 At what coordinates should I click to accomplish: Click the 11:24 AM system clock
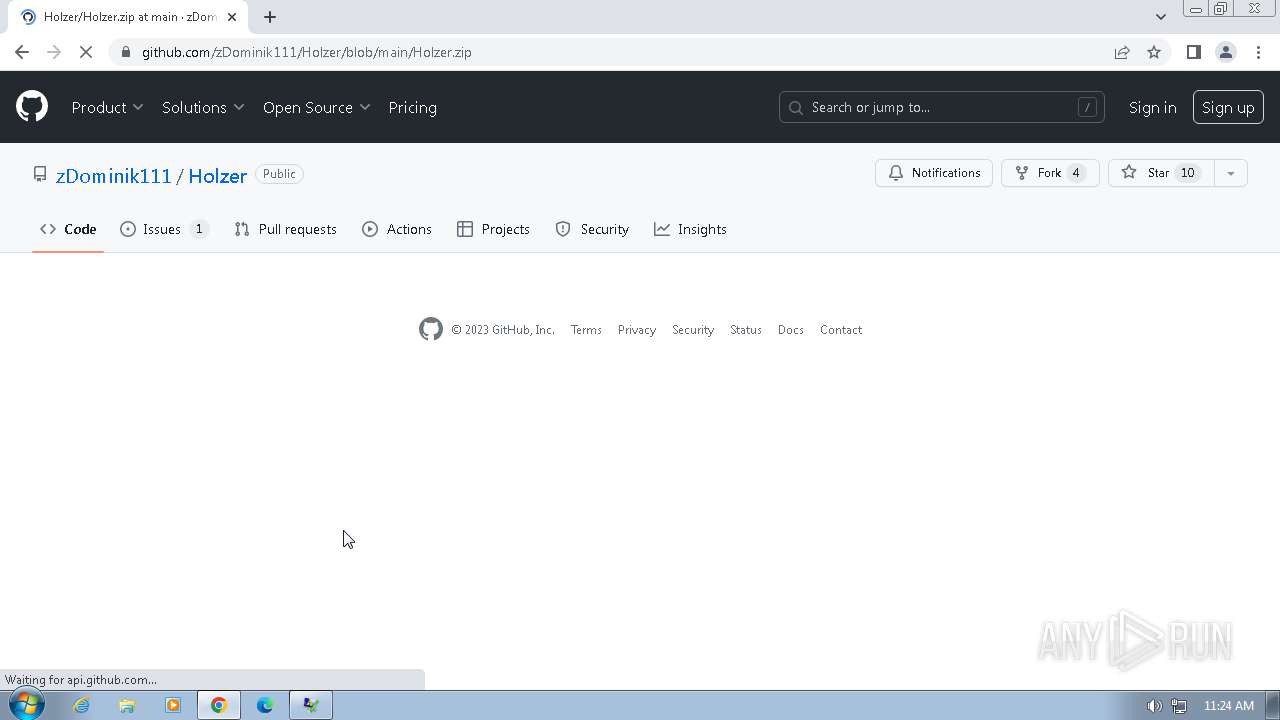(x=1229, y=706)
